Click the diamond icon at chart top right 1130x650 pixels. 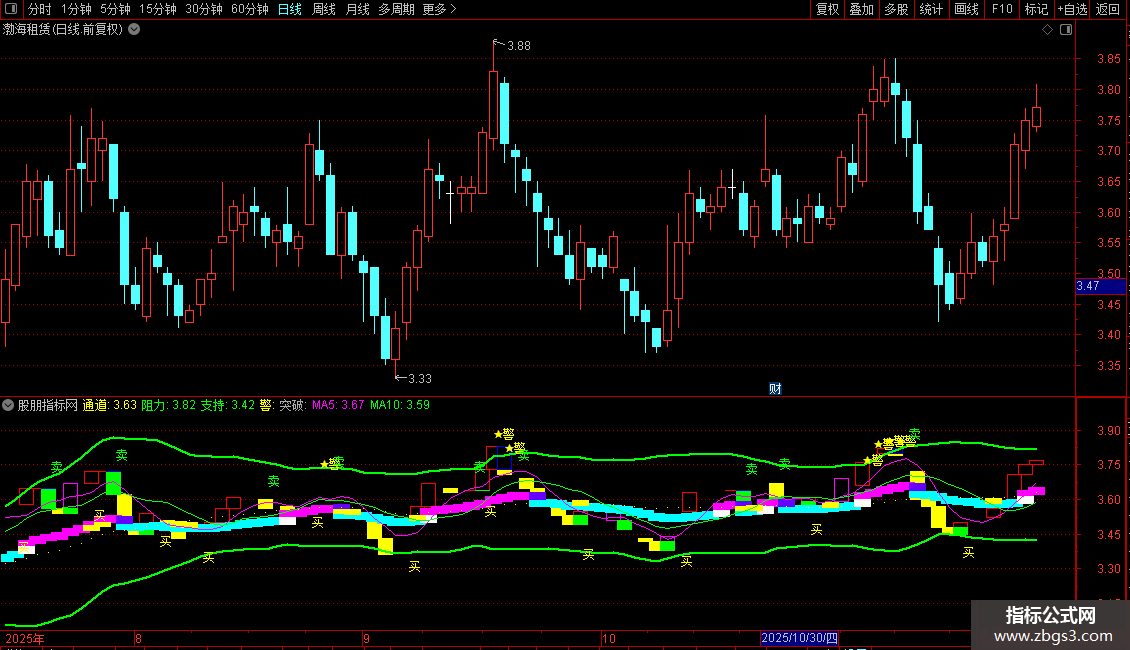click(1047, 30)
